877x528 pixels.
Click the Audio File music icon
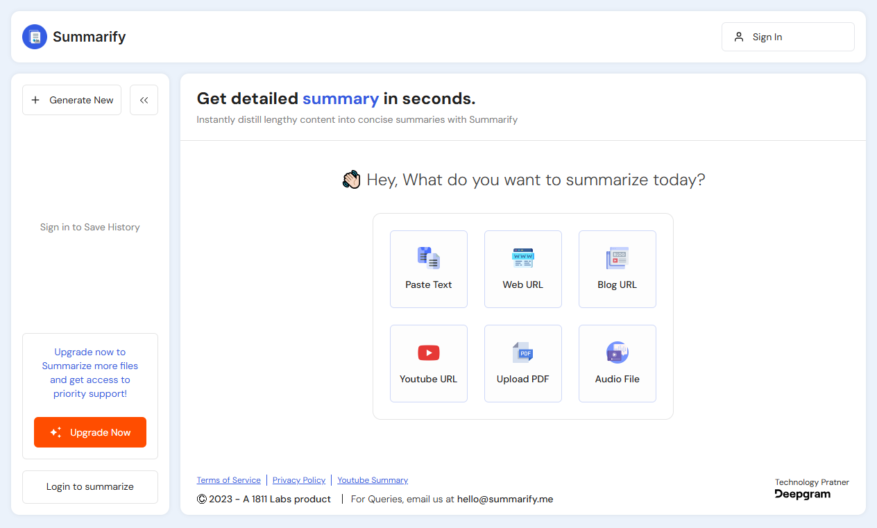(x=617, y=353)
